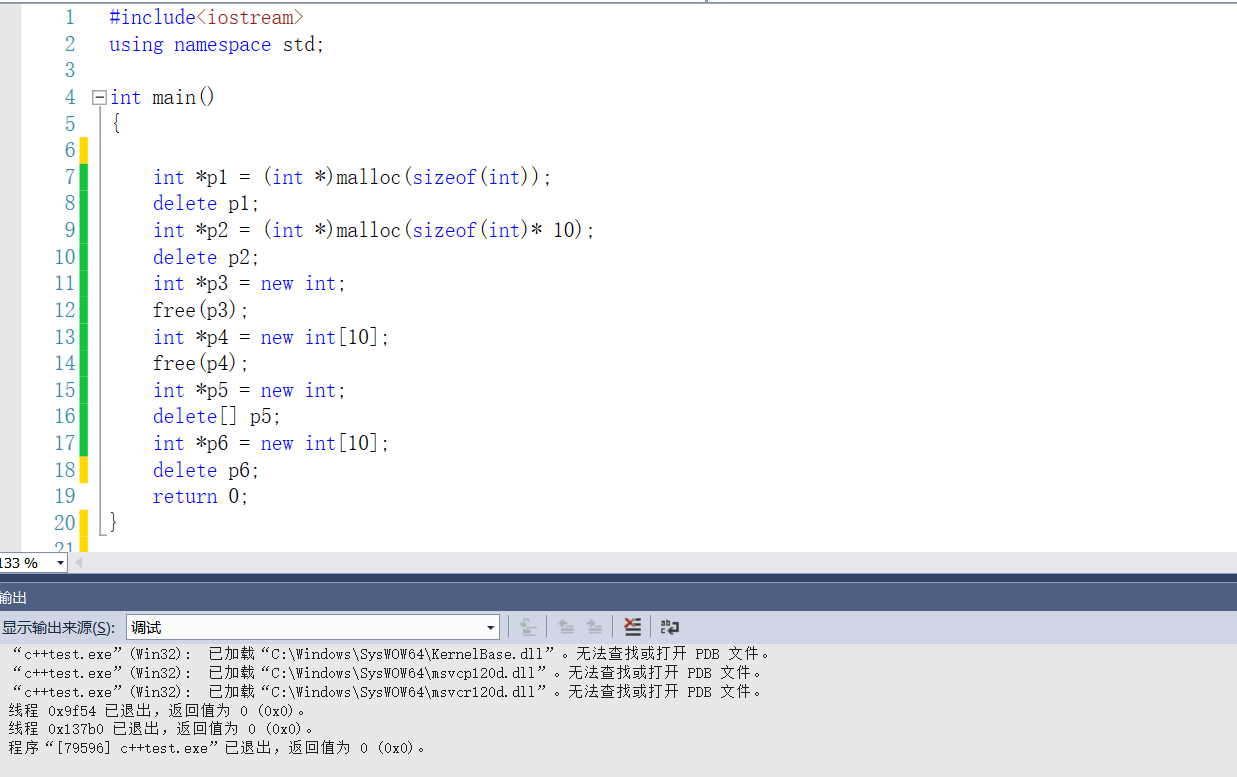Click the Clear All output icon
The image size is (1237, 777).
point(632,627)
